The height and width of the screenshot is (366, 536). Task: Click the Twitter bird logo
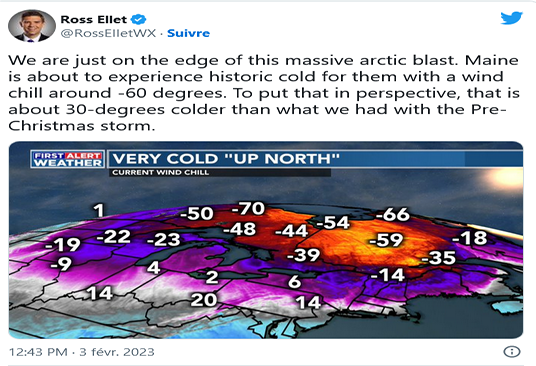pyautogui.click(x=511, y=18)
